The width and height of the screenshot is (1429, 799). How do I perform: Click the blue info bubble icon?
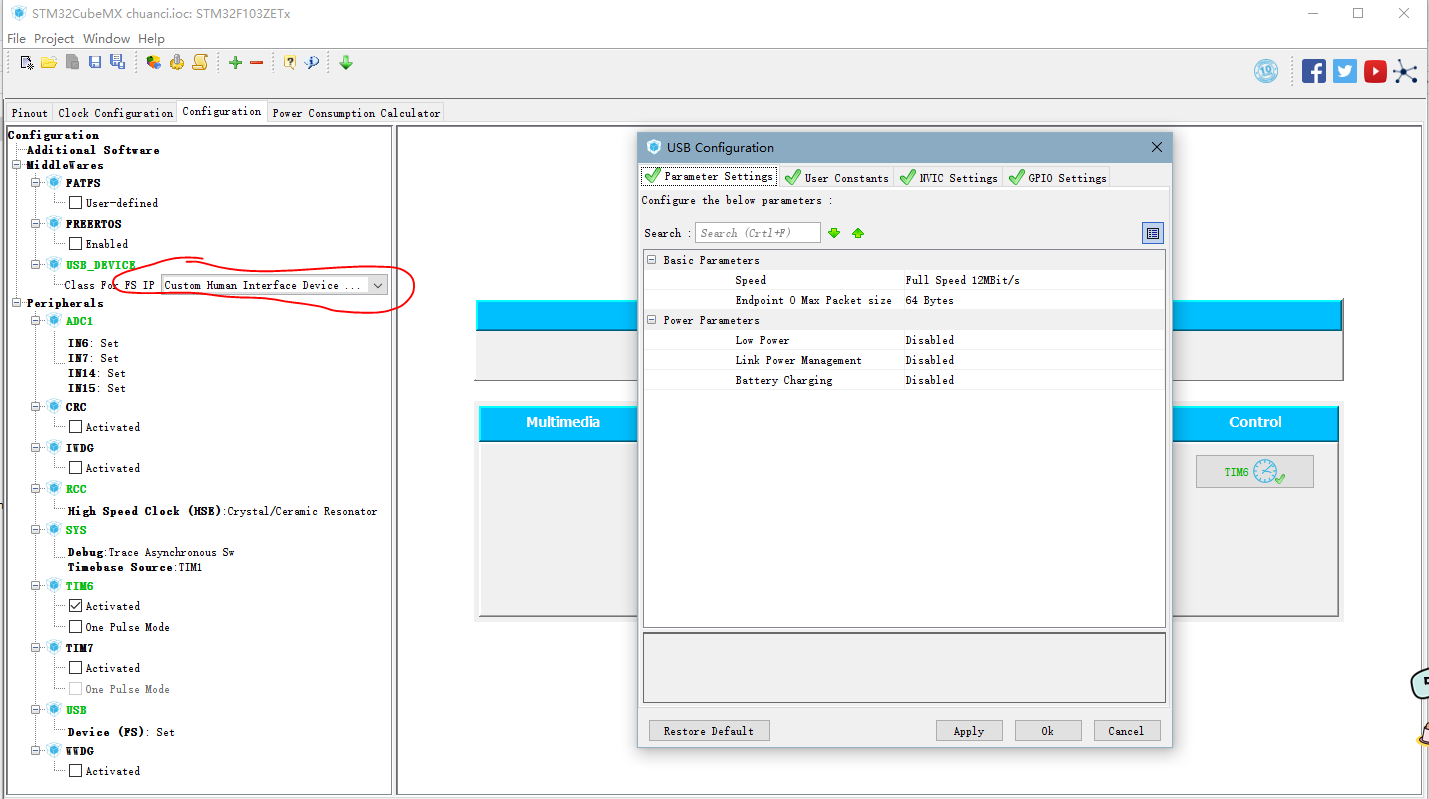click(x=312, y=62)
